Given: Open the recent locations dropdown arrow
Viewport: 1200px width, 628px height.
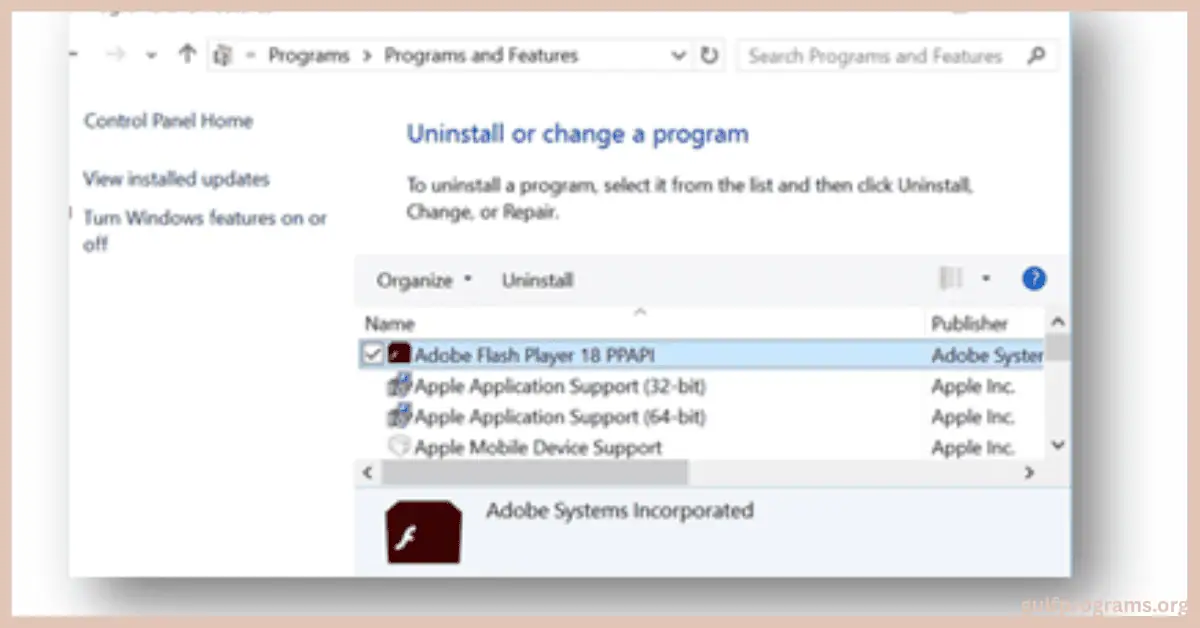Looking at the screenshot, I should coord(151,56).
